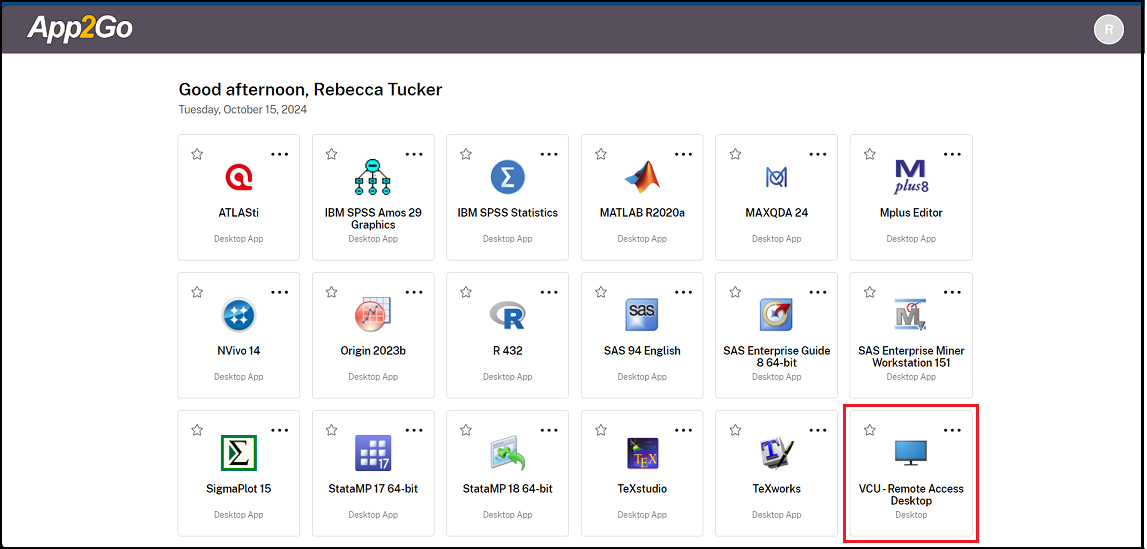Star the StataMP 17 64-bit app

coord(331,430)
